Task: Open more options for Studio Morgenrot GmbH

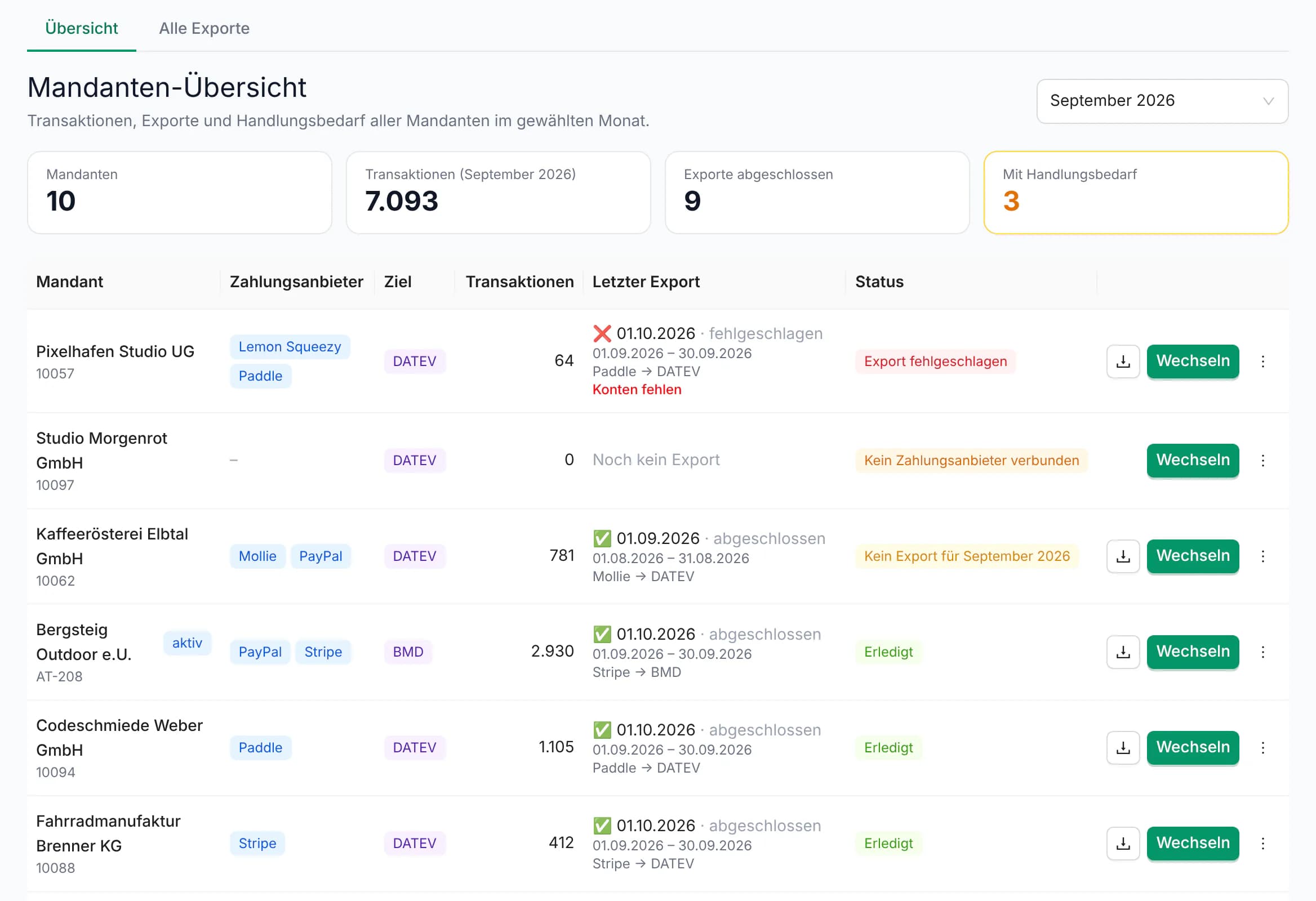Action: click(1263, 460)
